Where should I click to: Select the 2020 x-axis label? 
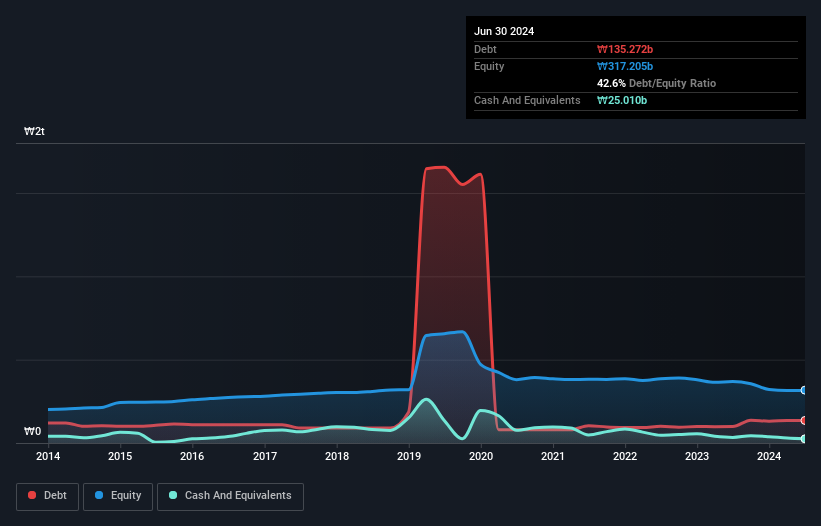coord(481,456)
